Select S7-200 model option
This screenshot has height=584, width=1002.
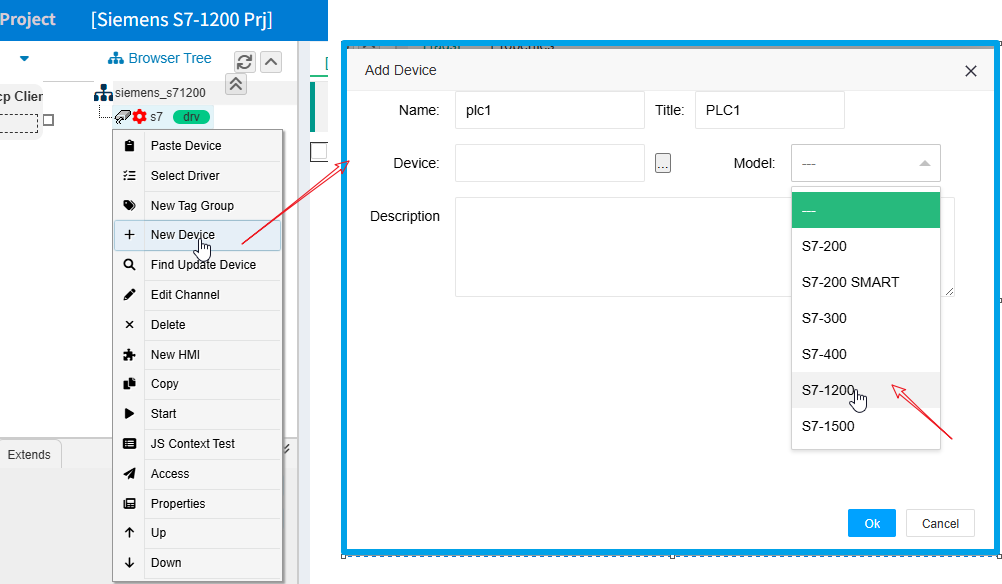(x=866, y=246)
